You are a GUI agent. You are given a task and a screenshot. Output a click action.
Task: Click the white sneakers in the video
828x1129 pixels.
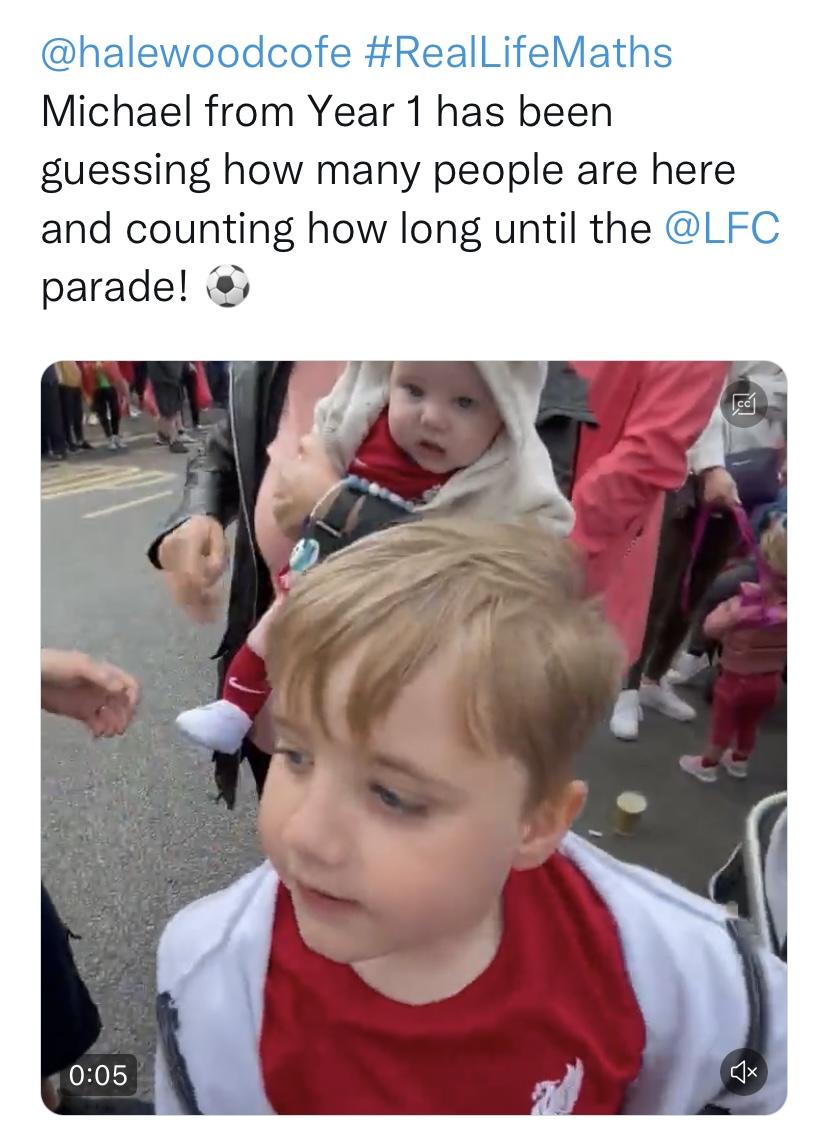pos(652,706)
